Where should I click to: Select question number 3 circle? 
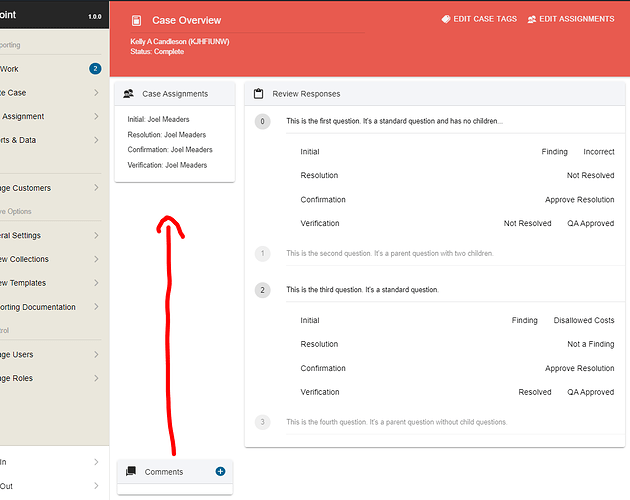(262, 422)
